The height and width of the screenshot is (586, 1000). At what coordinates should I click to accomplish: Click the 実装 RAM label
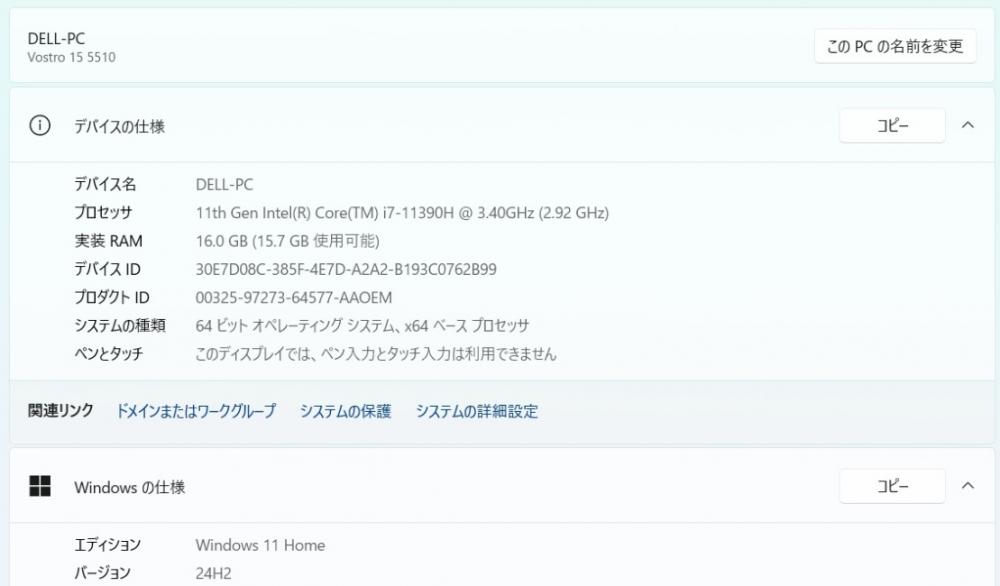click(x=108, y=241)
